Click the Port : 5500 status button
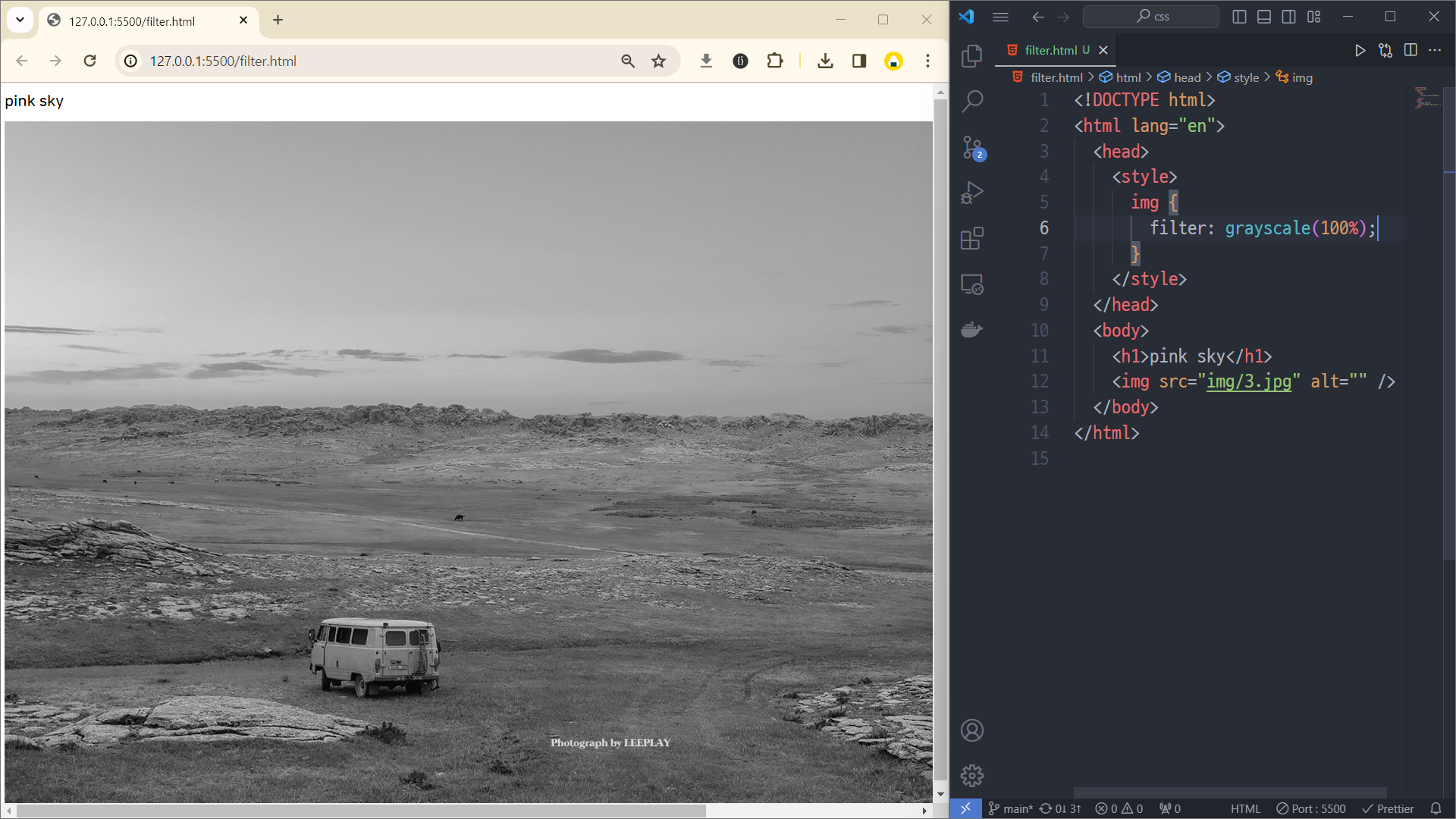Viewport: 1456px width, 819px height. point(1310,808)
